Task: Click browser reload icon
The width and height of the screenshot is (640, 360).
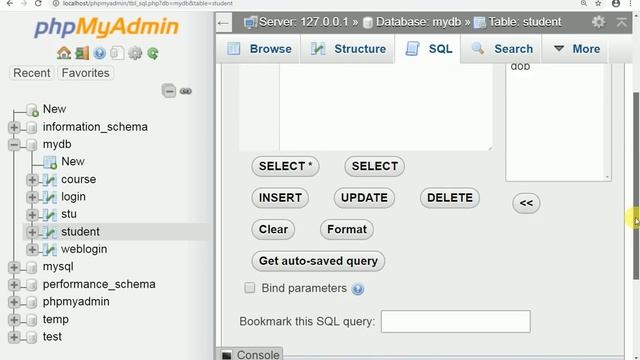Action: coord(38,3)
